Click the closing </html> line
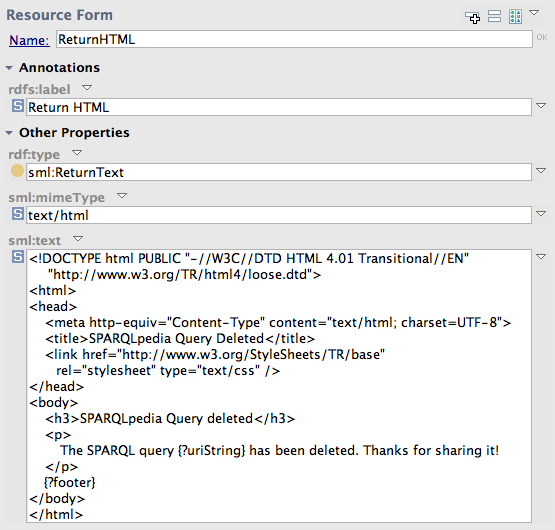 (x=56, y=514)
